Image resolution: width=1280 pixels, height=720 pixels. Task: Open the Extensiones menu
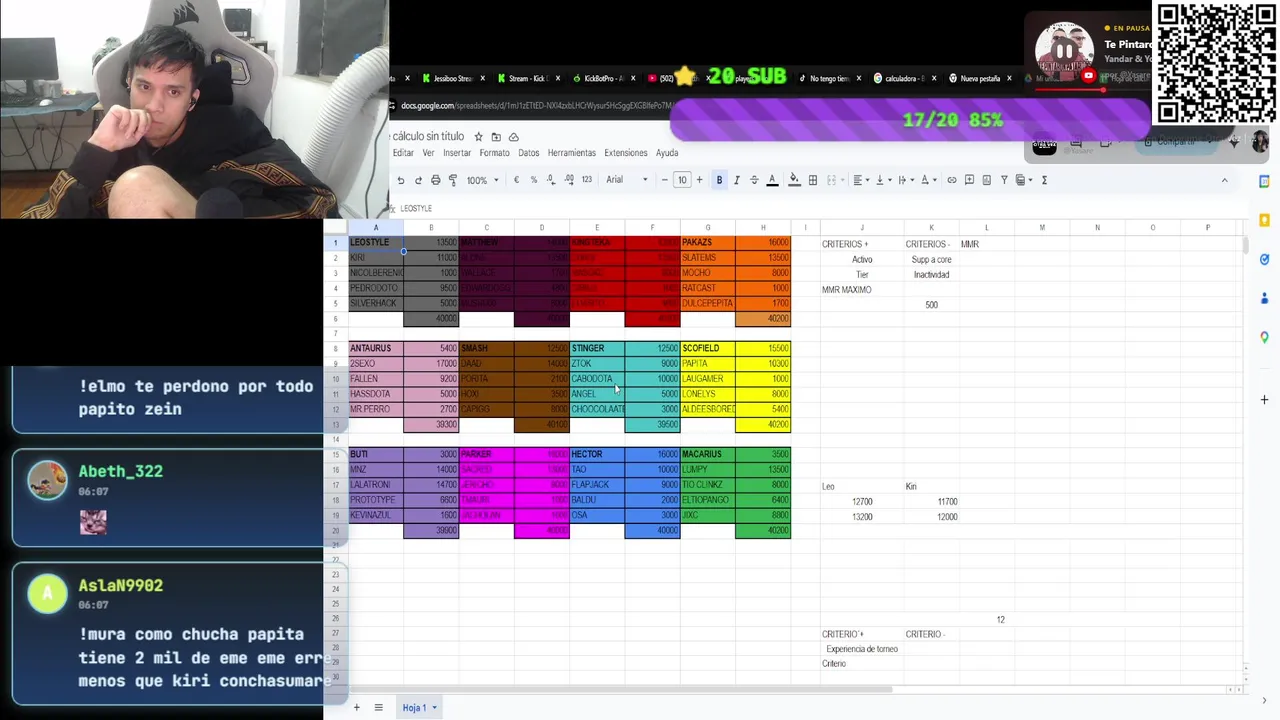pyautogui.click(x=626, y=153)
